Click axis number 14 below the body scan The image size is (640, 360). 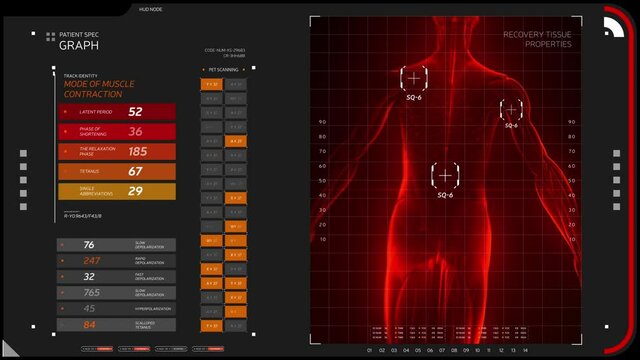point(525,350)
